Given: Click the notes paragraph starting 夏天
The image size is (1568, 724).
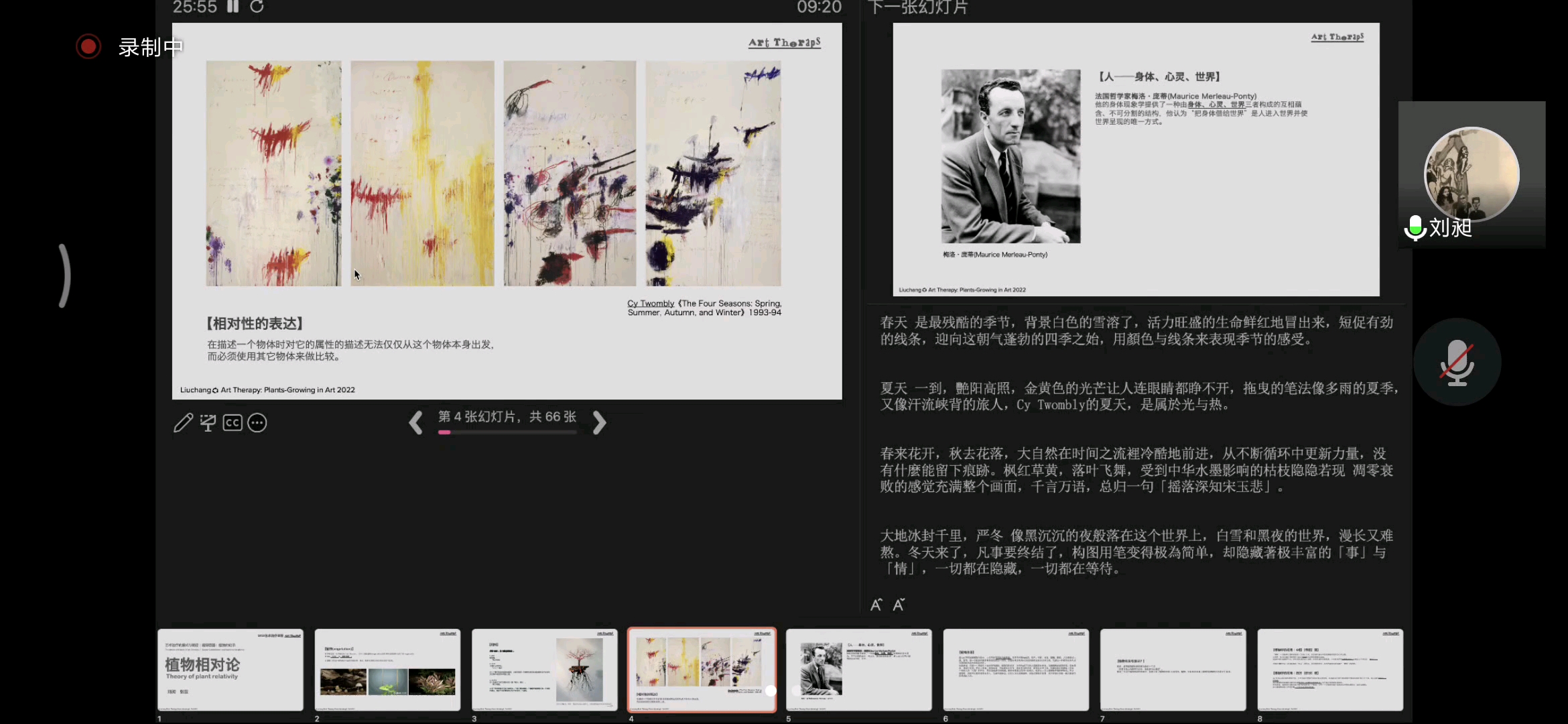Looking at the screenshot, I should click(x=1139, y=396).
